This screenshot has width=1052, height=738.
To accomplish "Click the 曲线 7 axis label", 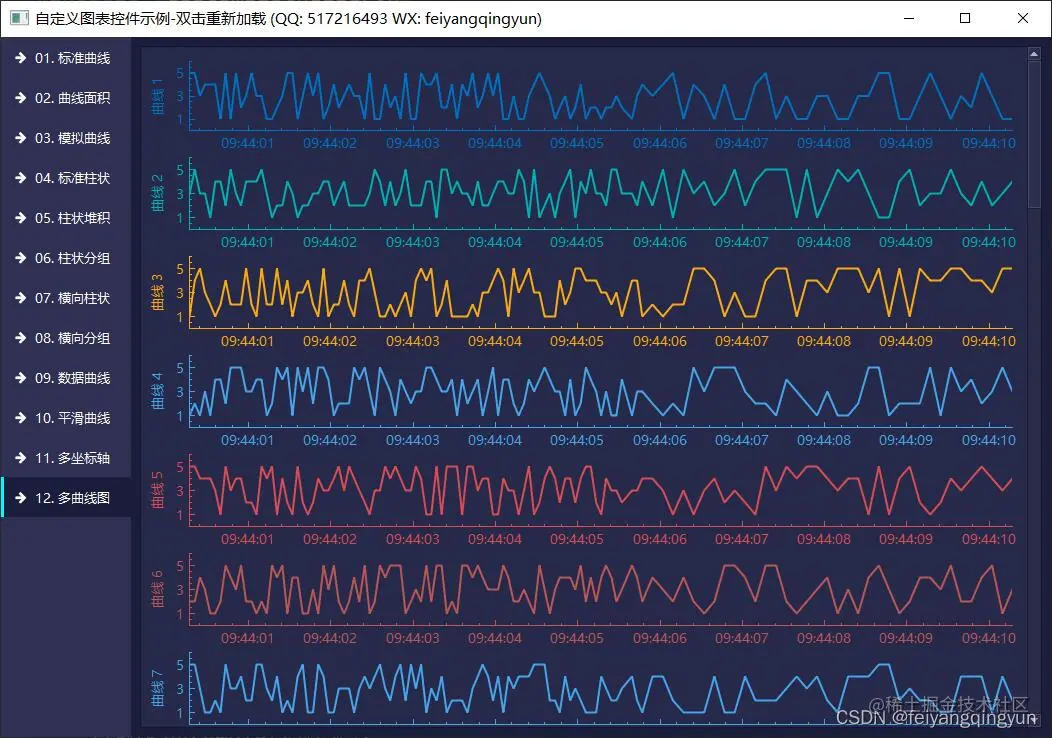I will coord(158,688).
